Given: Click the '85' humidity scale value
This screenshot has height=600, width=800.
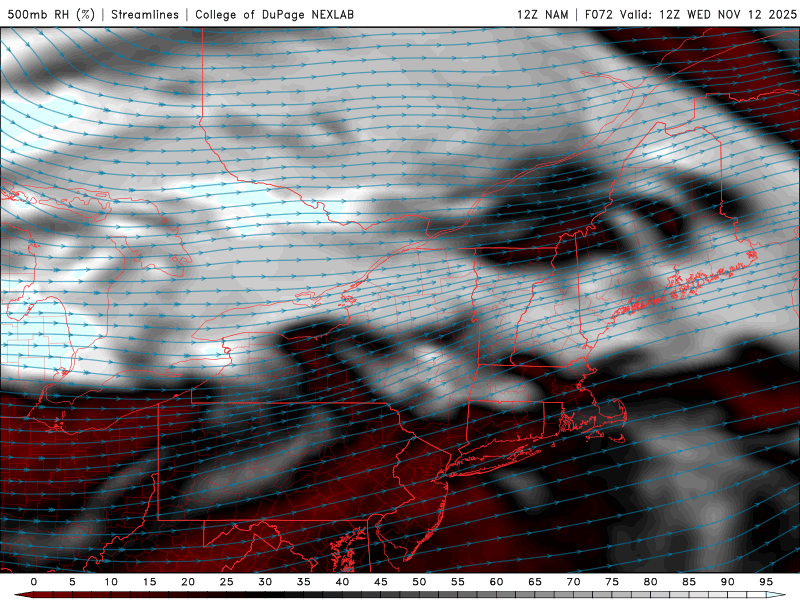Looking at the screenshot, I should (x=689, y=582).
